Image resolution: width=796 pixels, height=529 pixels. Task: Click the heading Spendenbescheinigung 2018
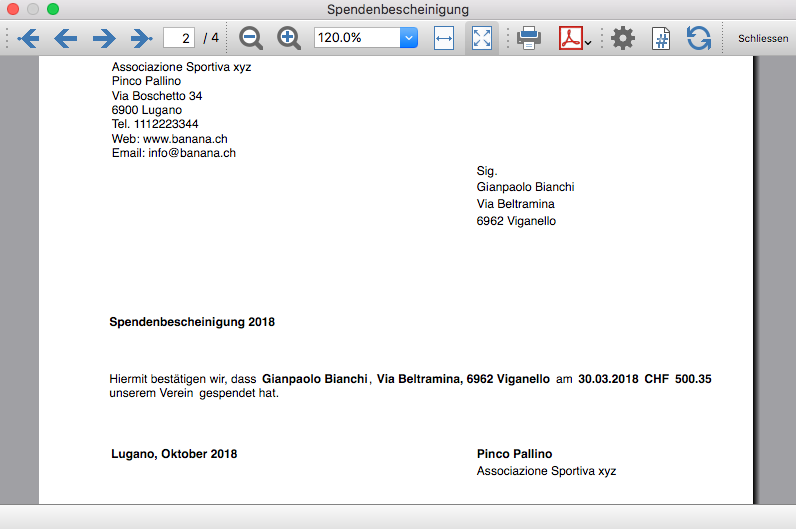coord(192,322)
